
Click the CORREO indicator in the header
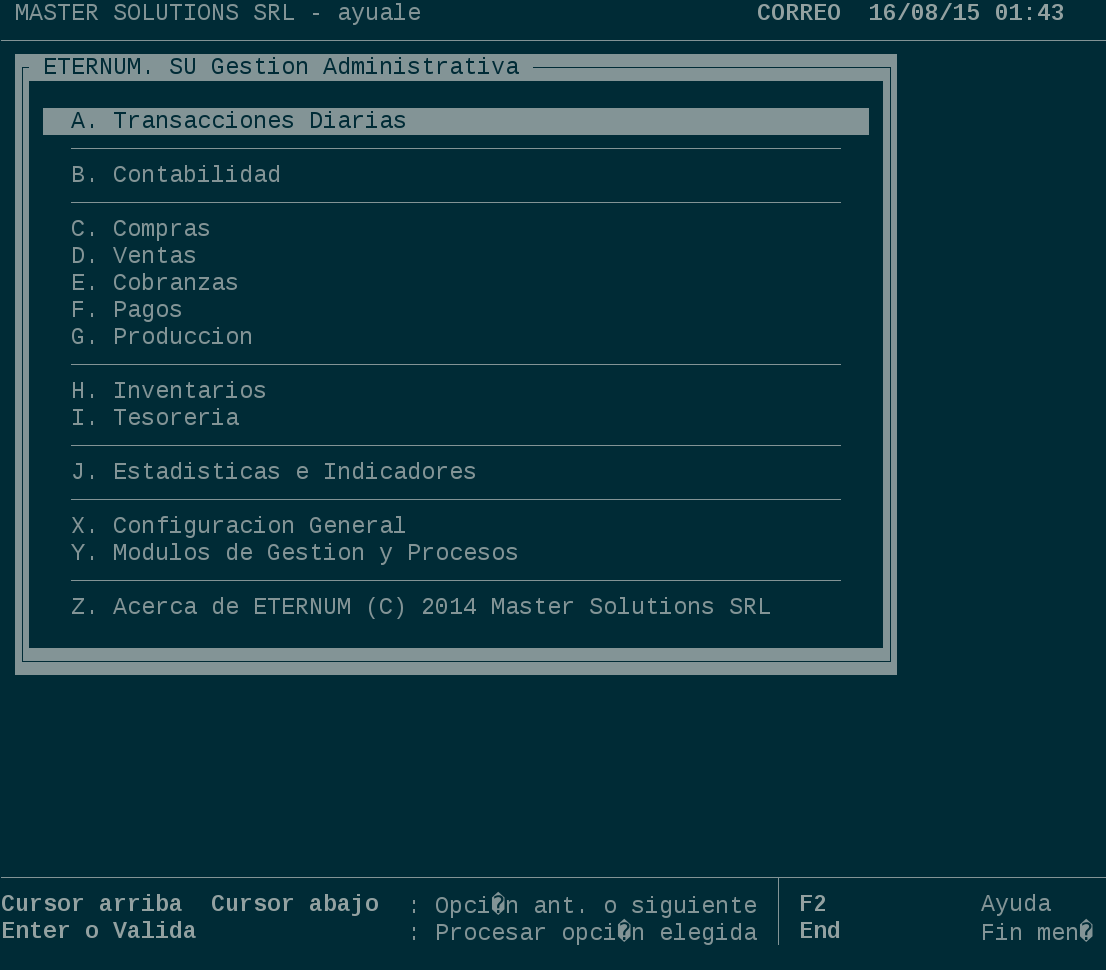pyautogui.click(x=798, y=13)
